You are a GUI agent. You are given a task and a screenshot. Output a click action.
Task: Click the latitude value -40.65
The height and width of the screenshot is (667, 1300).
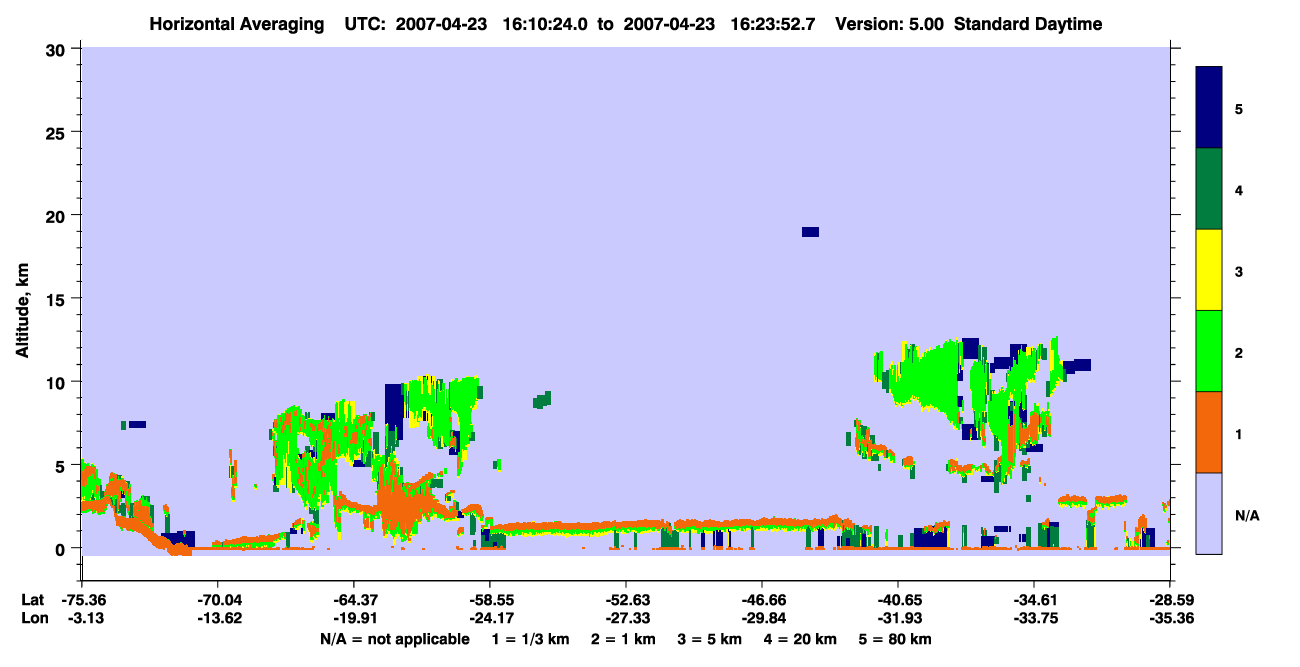899,600
